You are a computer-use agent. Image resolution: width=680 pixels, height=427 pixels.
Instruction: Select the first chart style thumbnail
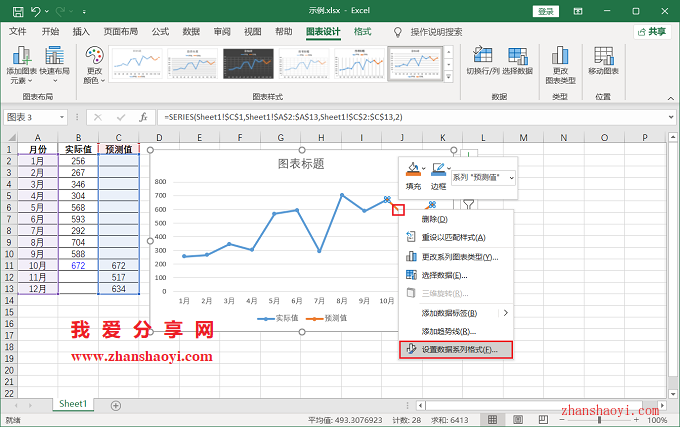(137, 64)
